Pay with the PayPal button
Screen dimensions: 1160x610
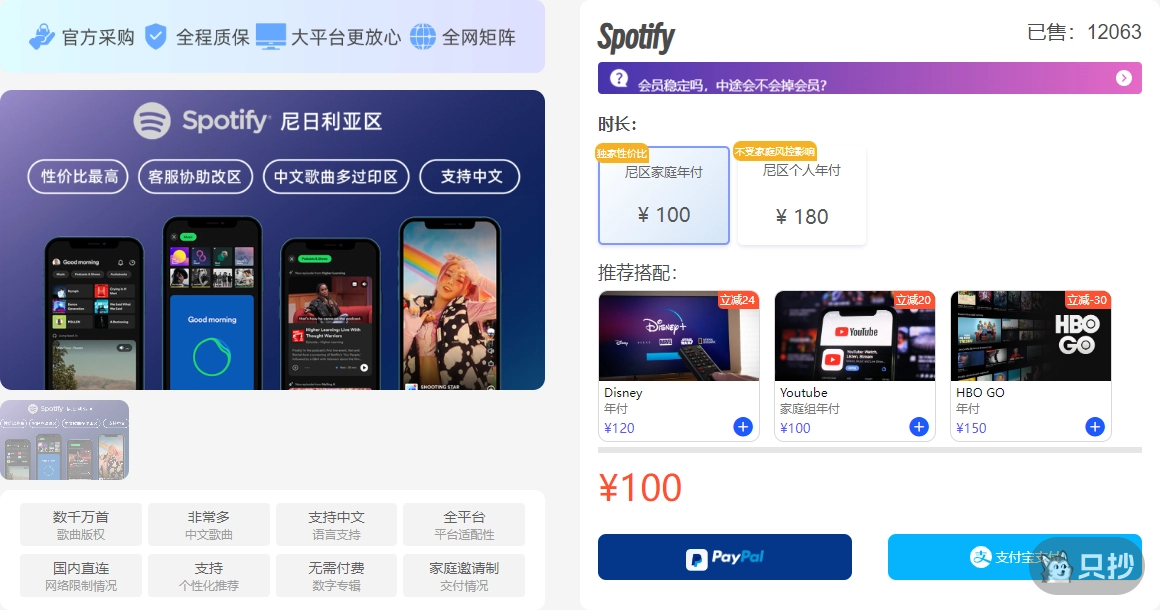coord(724,557)
